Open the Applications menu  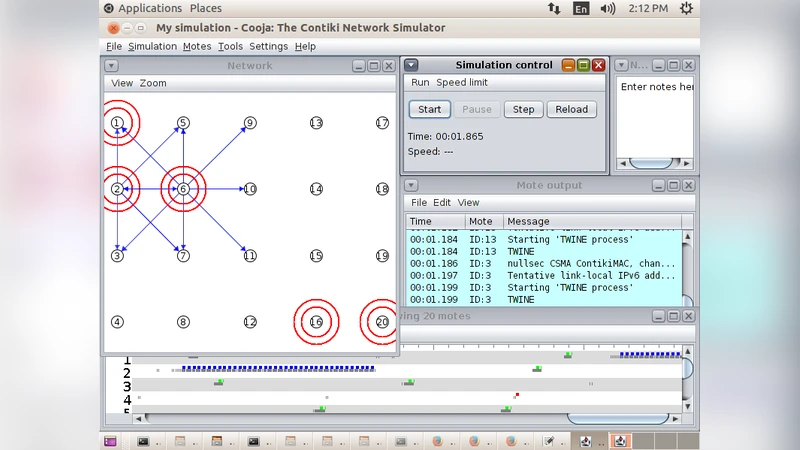click(150, 8)
